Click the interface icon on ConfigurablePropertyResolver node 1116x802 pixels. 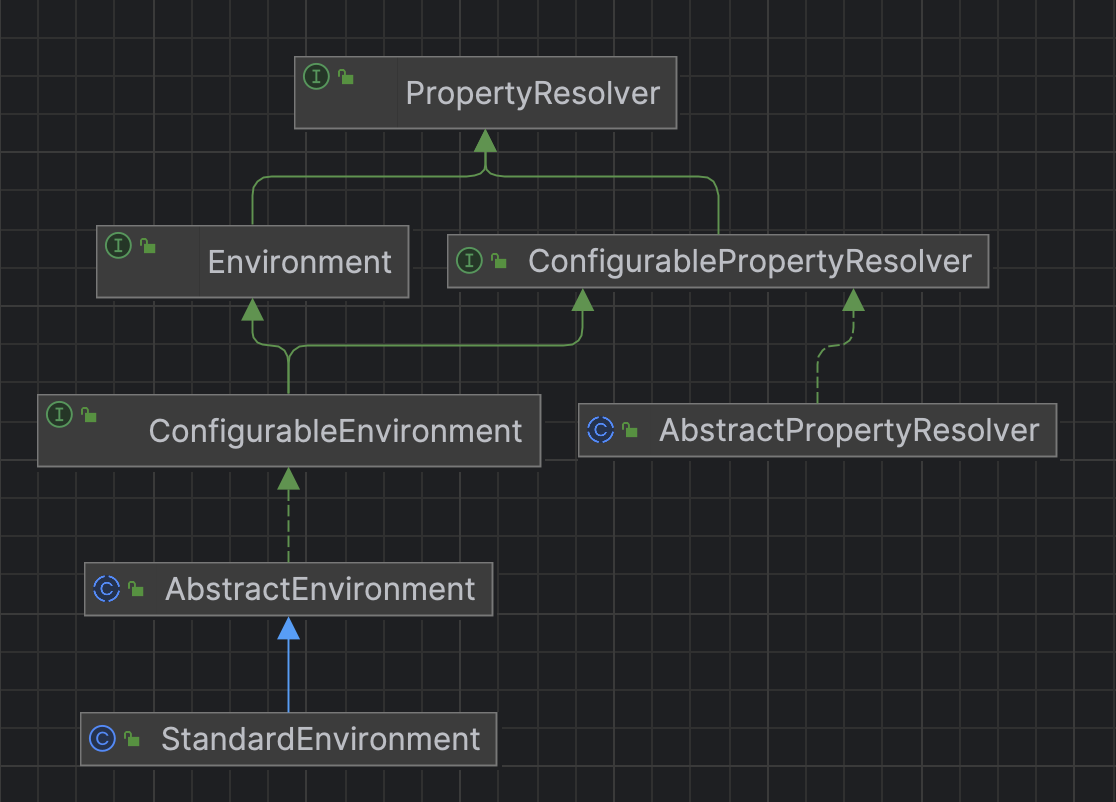point(469,261)
